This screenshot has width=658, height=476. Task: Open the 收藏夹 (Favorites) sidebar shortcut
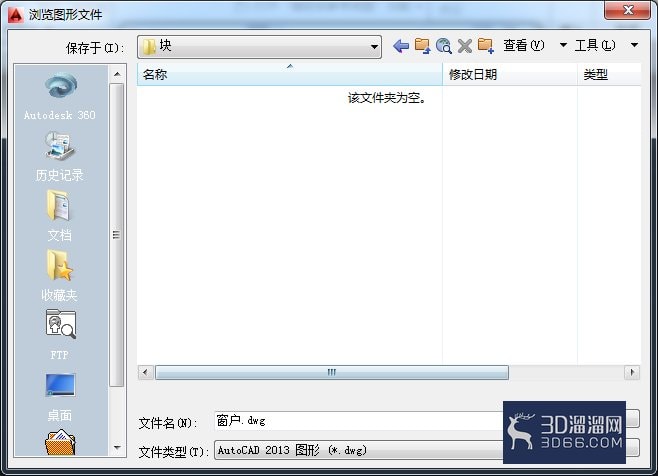point(60,276)
